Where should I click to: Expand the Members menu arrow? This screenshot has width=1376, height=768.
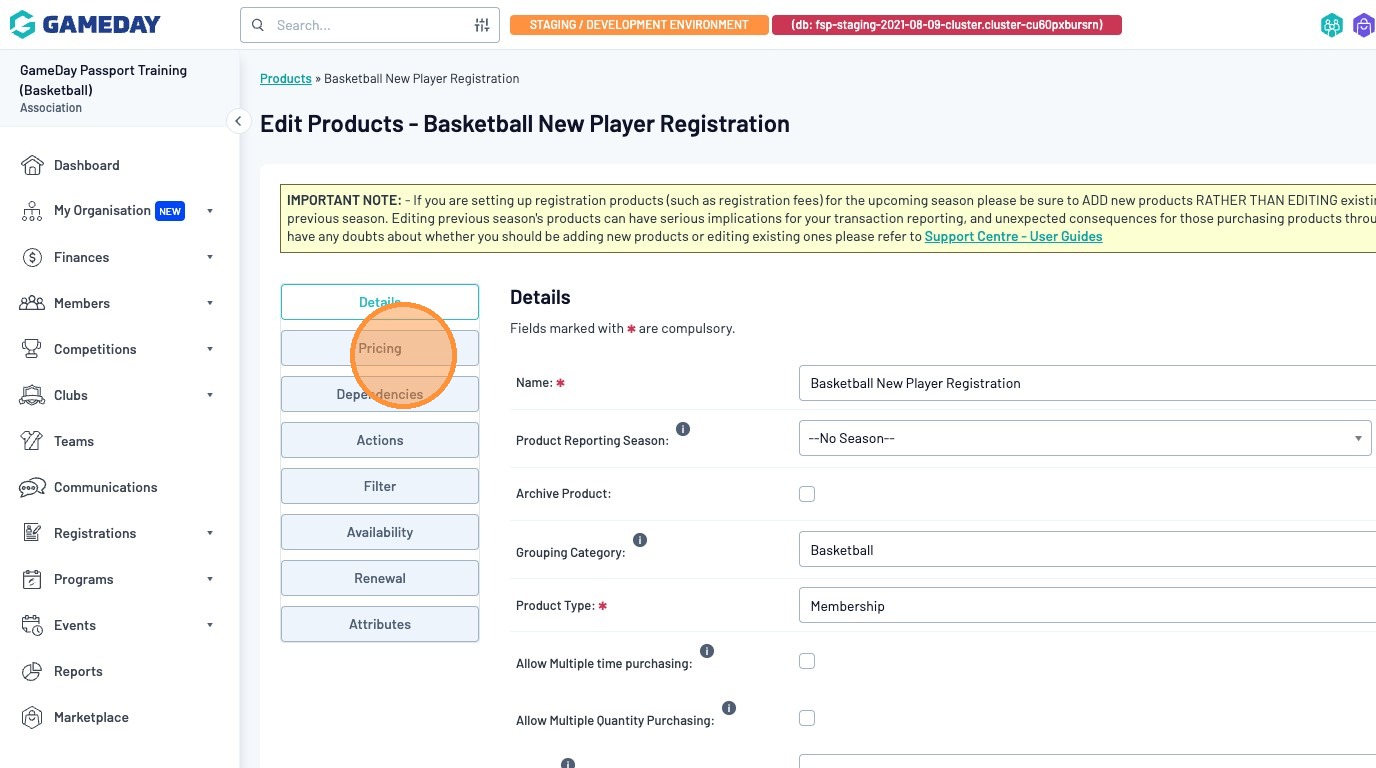pos(210,303)
